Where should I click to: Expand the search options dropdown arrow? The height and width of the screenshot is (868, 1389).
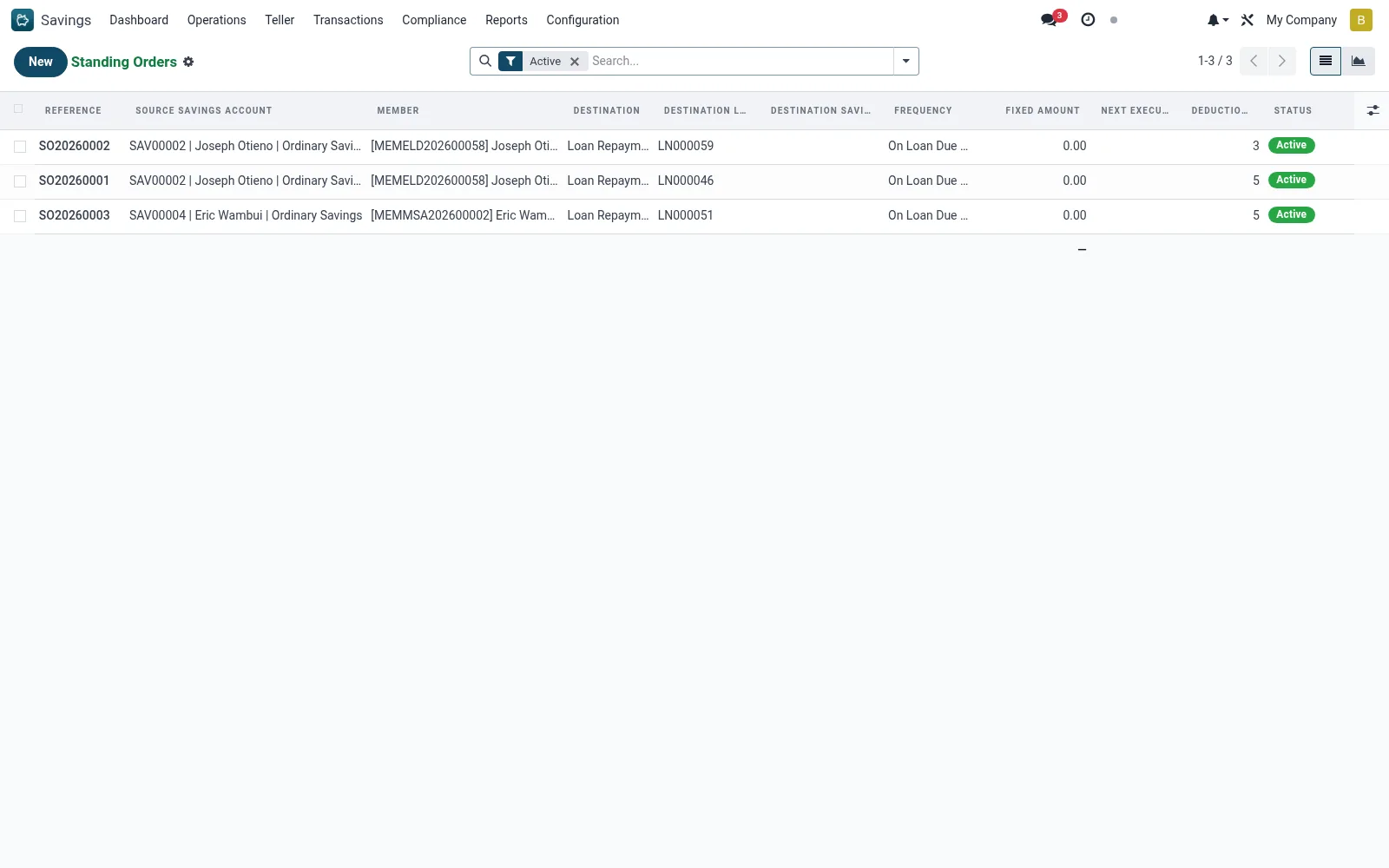[x=906, y=61]
